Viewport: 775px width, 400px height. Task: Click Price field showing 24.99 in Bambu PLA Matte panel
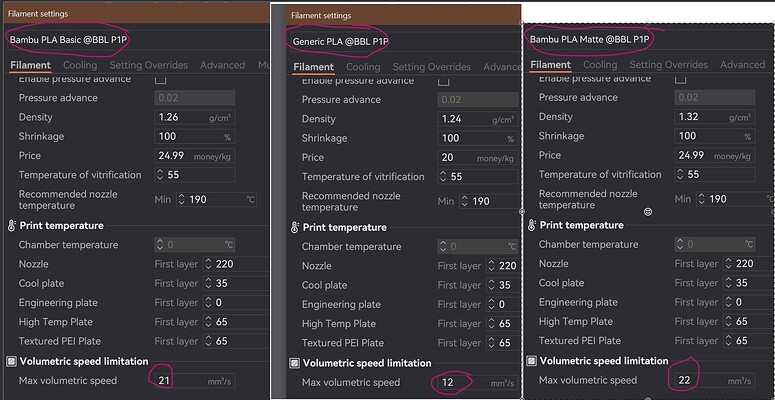(715, 156)
